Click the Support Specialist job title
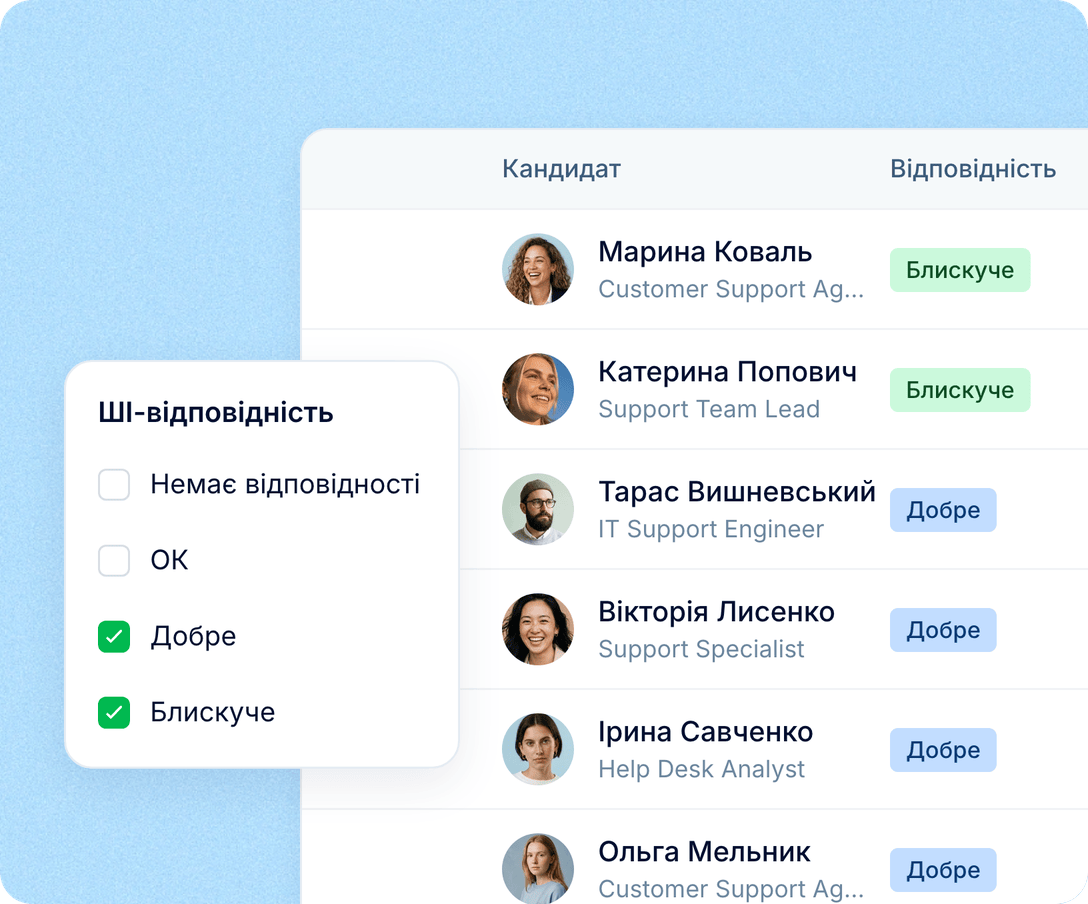 point(702,649)
